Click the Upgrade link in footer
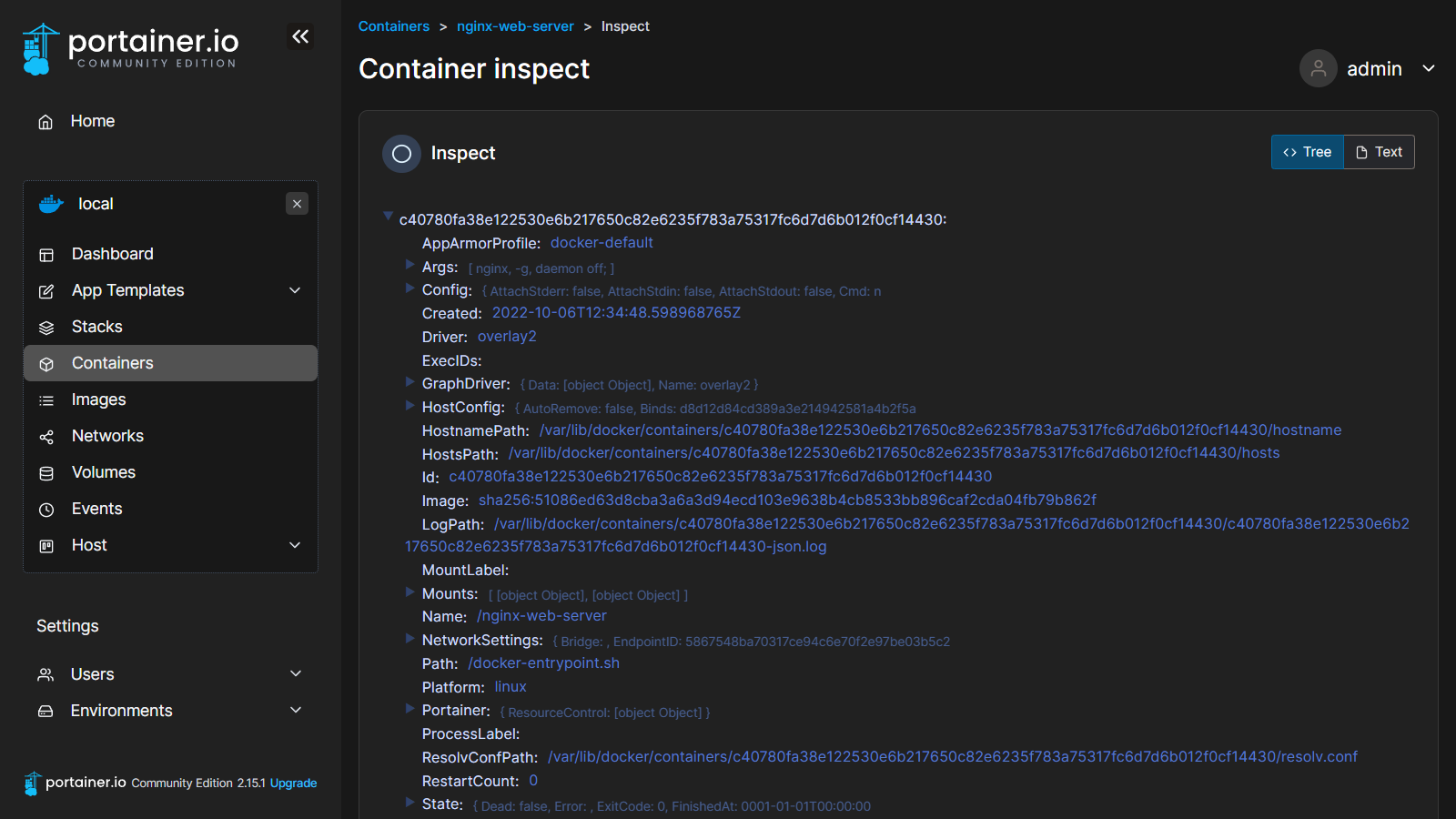The width and height of the screenshot is (1456, 819). coord(293,783)
